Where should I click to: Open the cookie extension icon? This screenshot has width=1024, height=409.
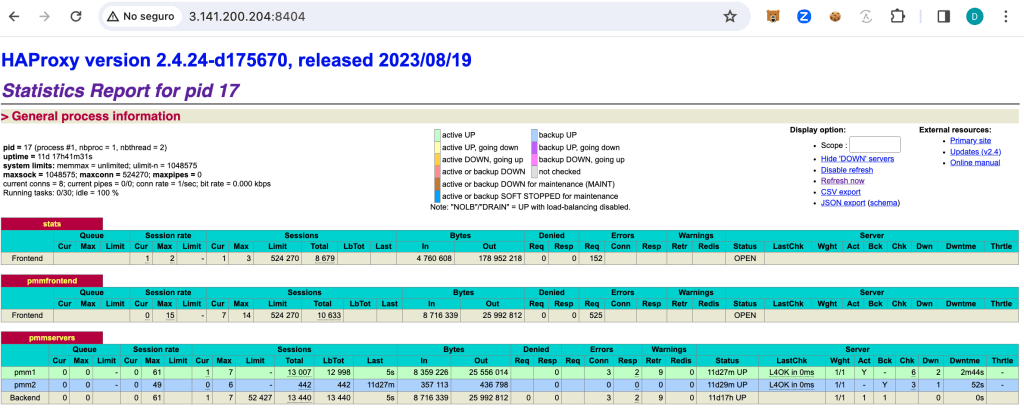coord(835,17)
